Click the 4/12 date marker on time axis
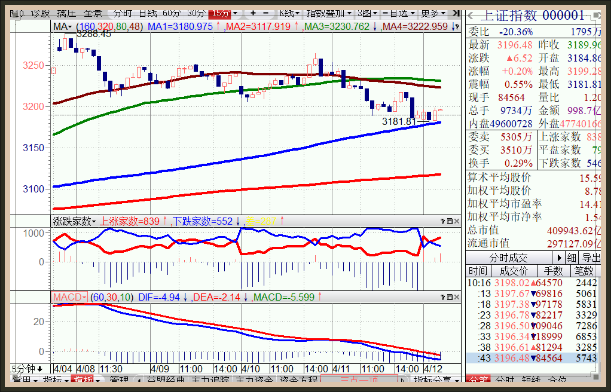 point(433,369)
